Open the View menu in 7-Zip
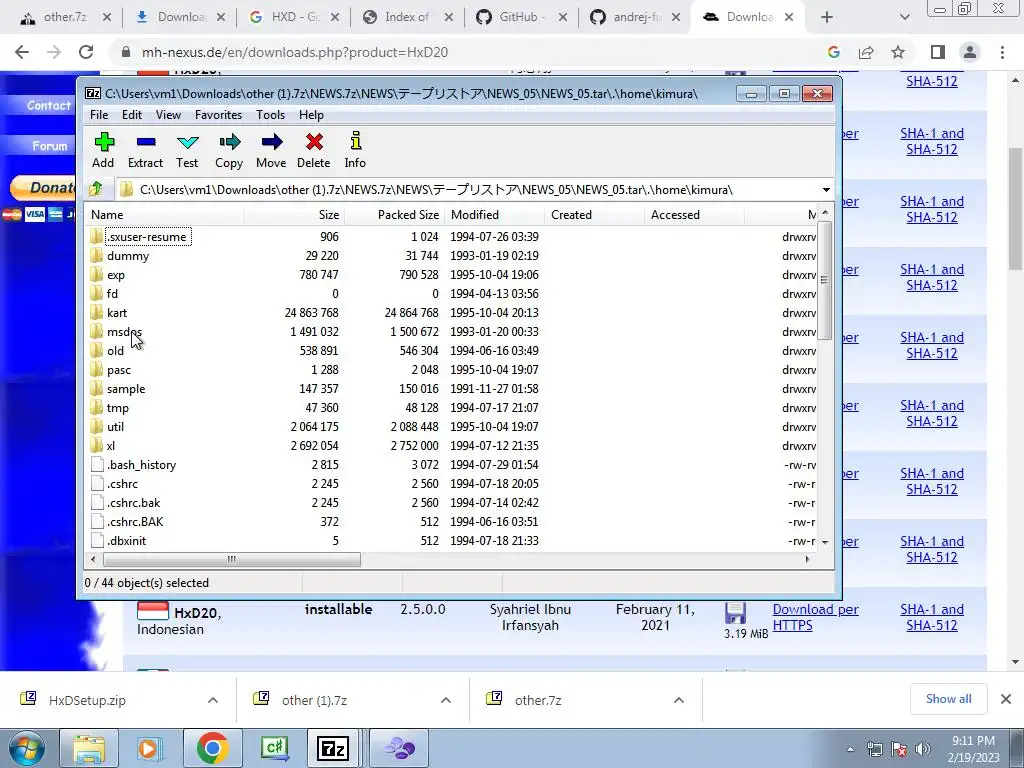The width and height of the screenshot is (1024, 768). [168, 115]
